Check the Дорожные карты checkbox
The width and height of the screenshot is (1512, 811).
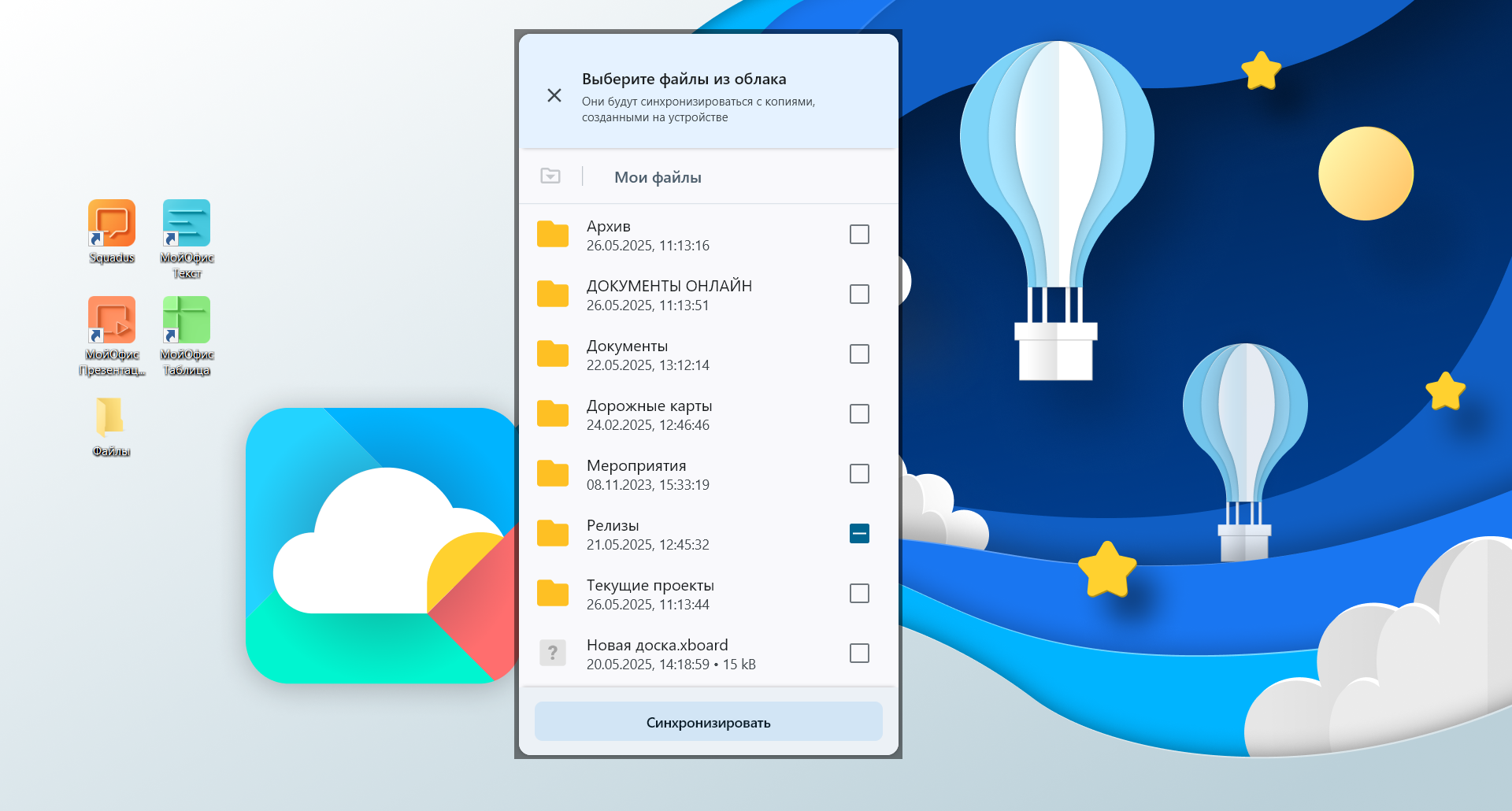(x=859, y=414)
